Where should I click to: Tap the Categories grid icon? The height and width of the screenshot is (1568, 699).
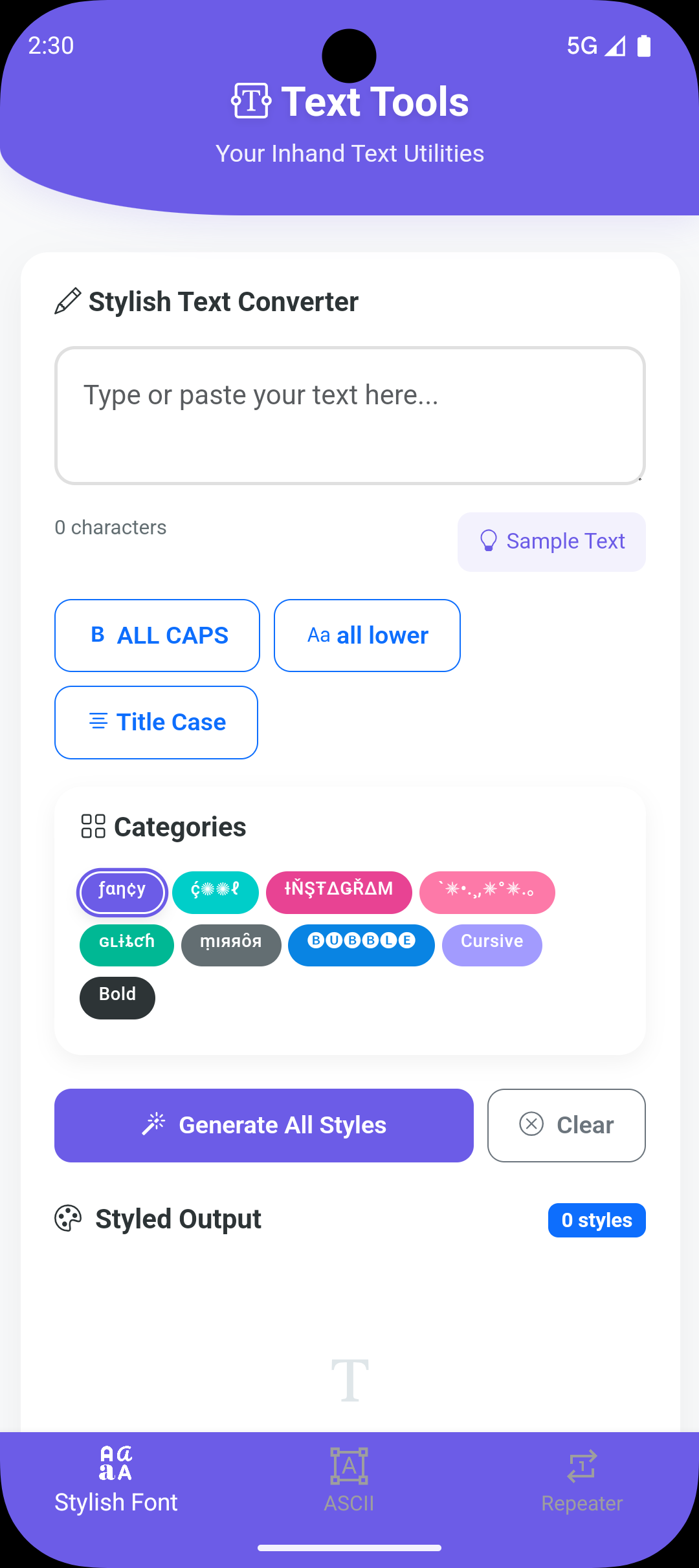tap(93, 826)
